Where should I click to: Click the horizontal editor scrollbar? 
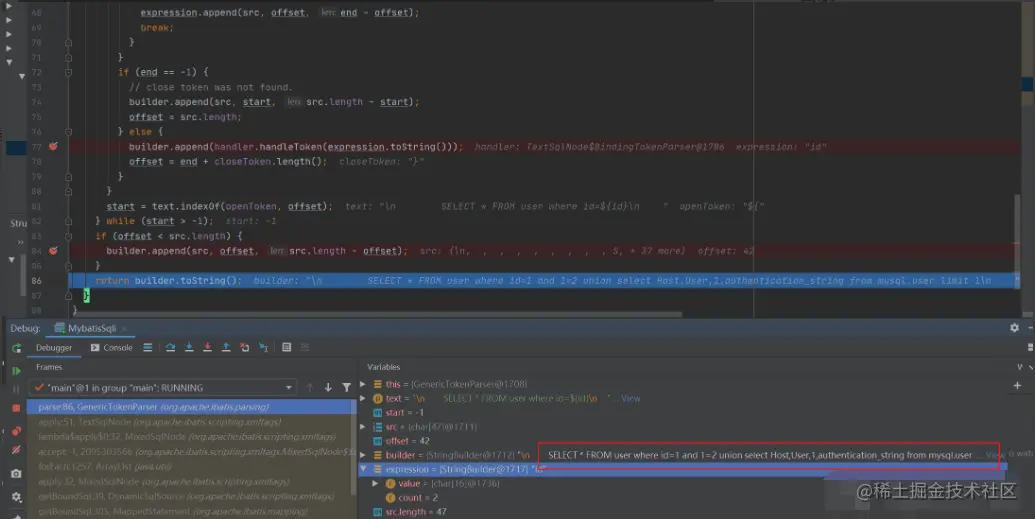tap(379, 314)
